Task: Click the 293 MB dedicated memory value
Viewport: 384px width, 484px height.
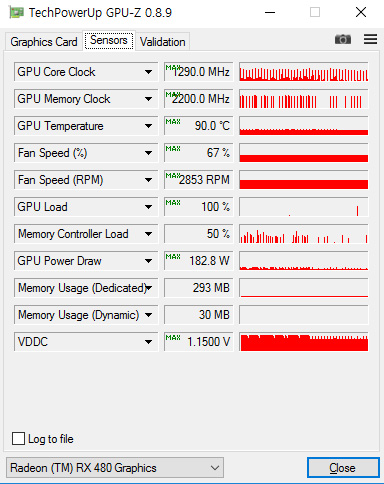Action: click(x=199, y=288)
